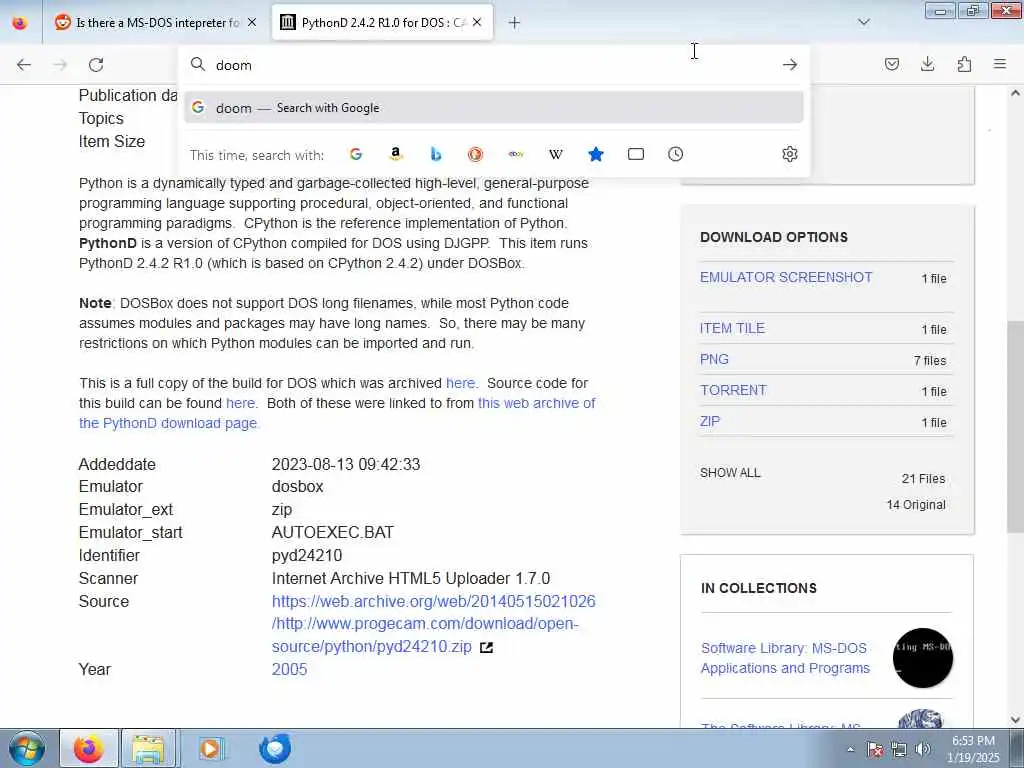Open Save to Pocket icon

891,64
